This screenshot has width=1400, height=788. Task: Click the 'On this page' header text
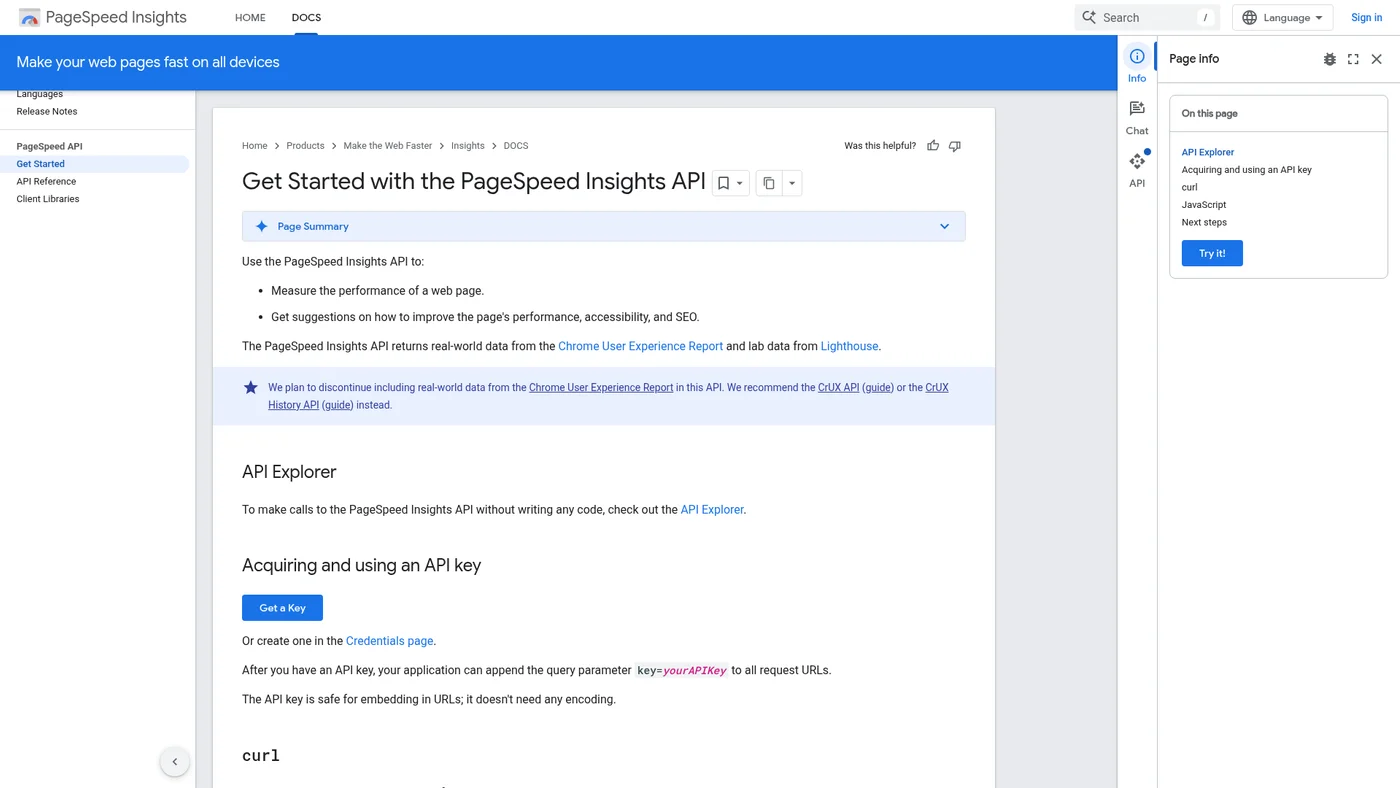(1210, 114)
